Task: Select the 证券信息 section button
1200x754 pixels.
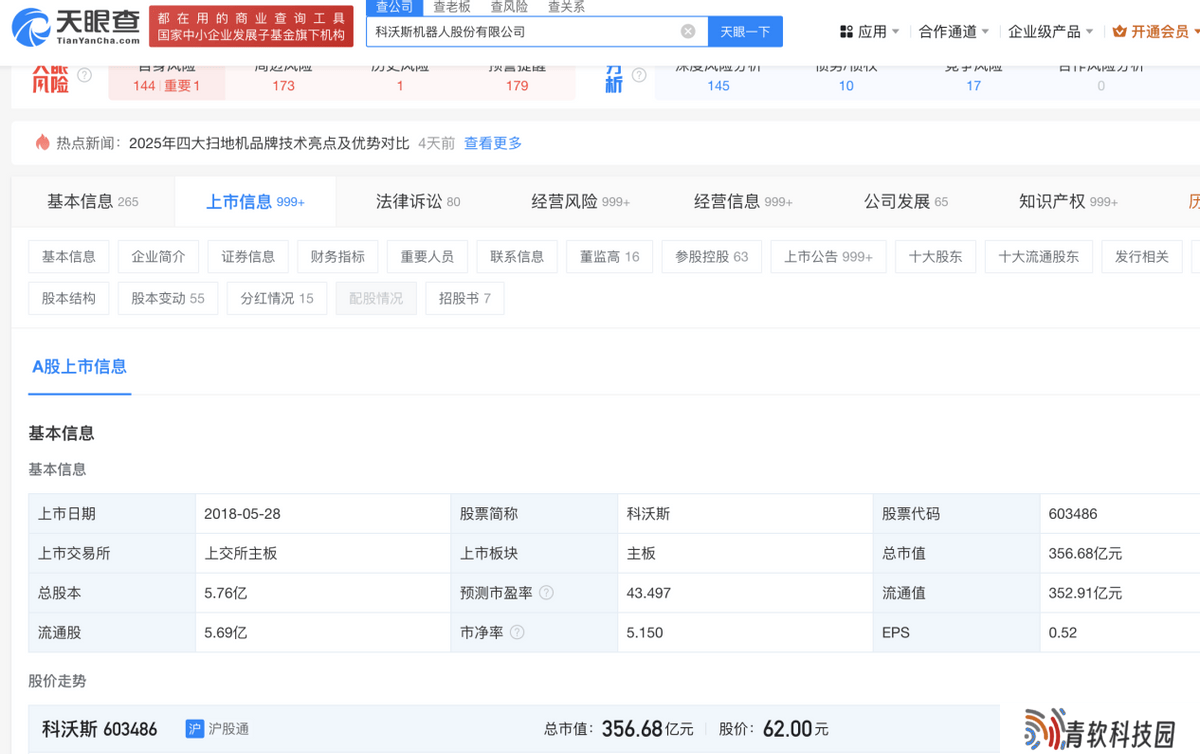Action: tap(248, 257)
